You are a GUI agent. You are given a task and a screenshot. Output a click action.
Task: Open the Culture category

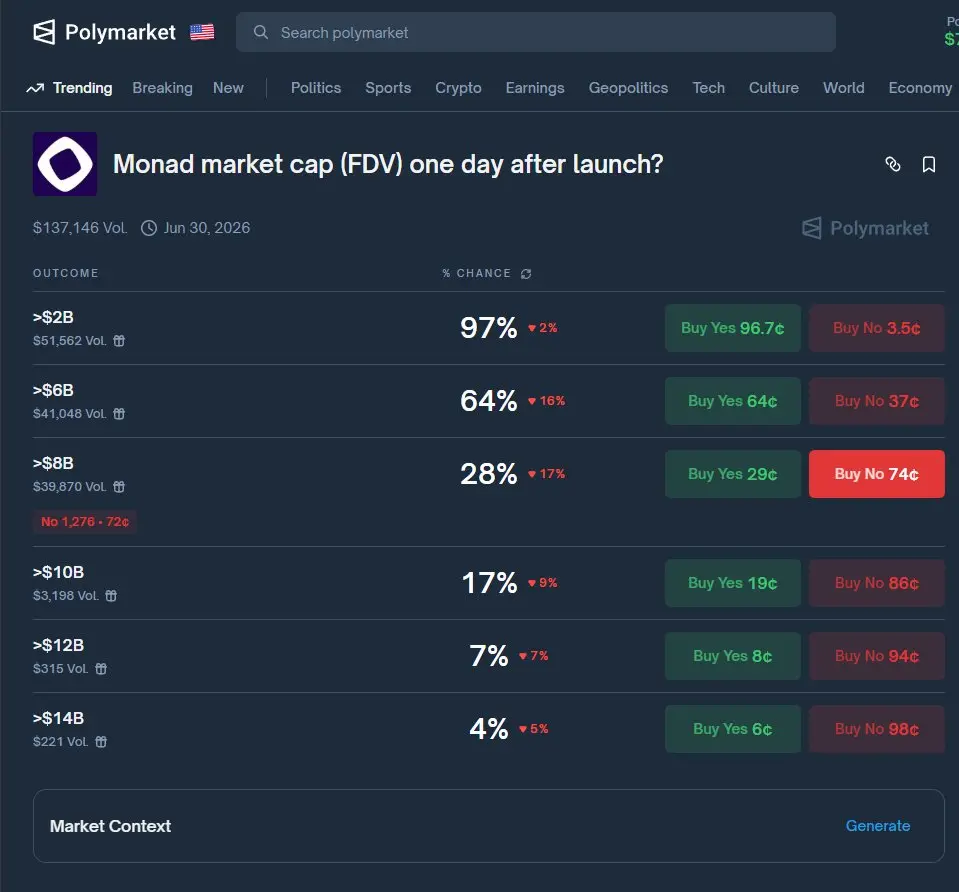(774, 88)
